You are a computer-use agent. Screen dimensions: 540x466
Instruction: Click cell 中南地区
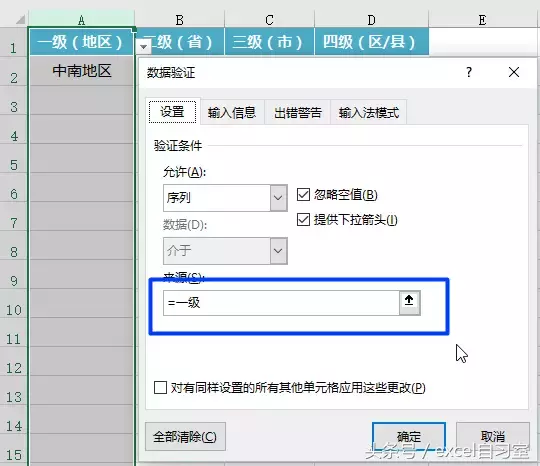click(82, 71)
